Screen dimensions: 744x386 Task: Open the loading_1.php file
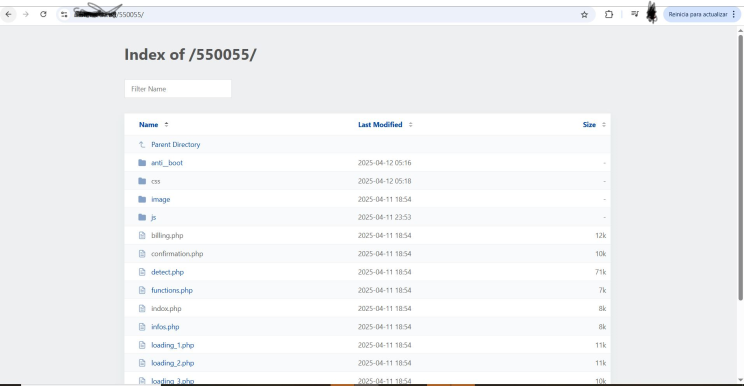173,345
